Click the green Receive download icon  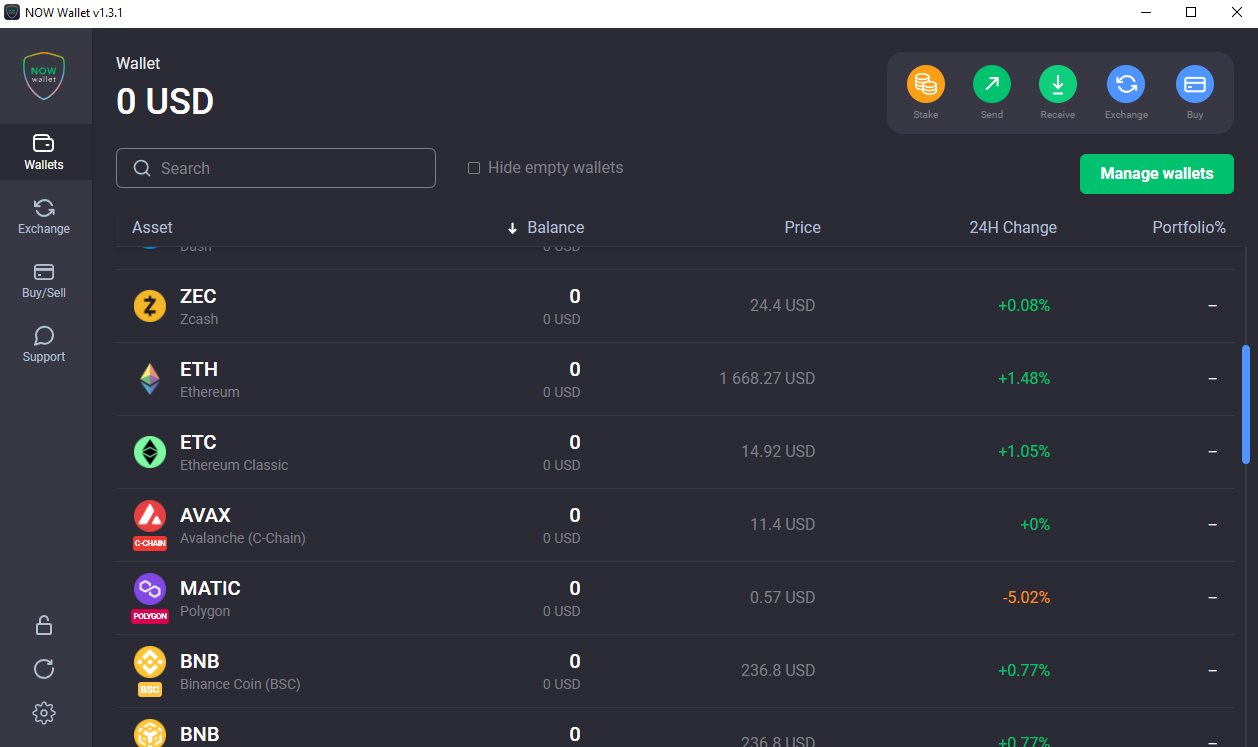[x=1058, y=84]
